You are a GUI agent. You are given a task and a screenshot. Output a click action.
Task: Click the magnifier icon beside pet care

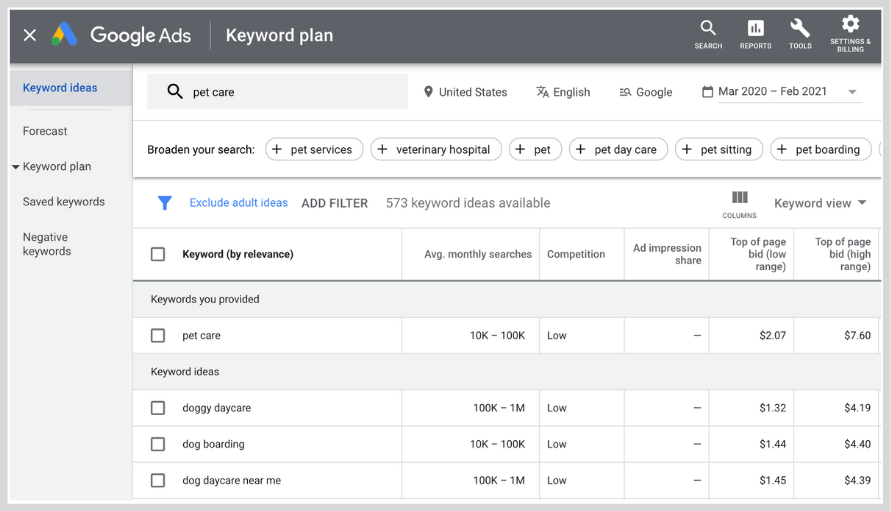pyautogui.click(x=174, y=92)
